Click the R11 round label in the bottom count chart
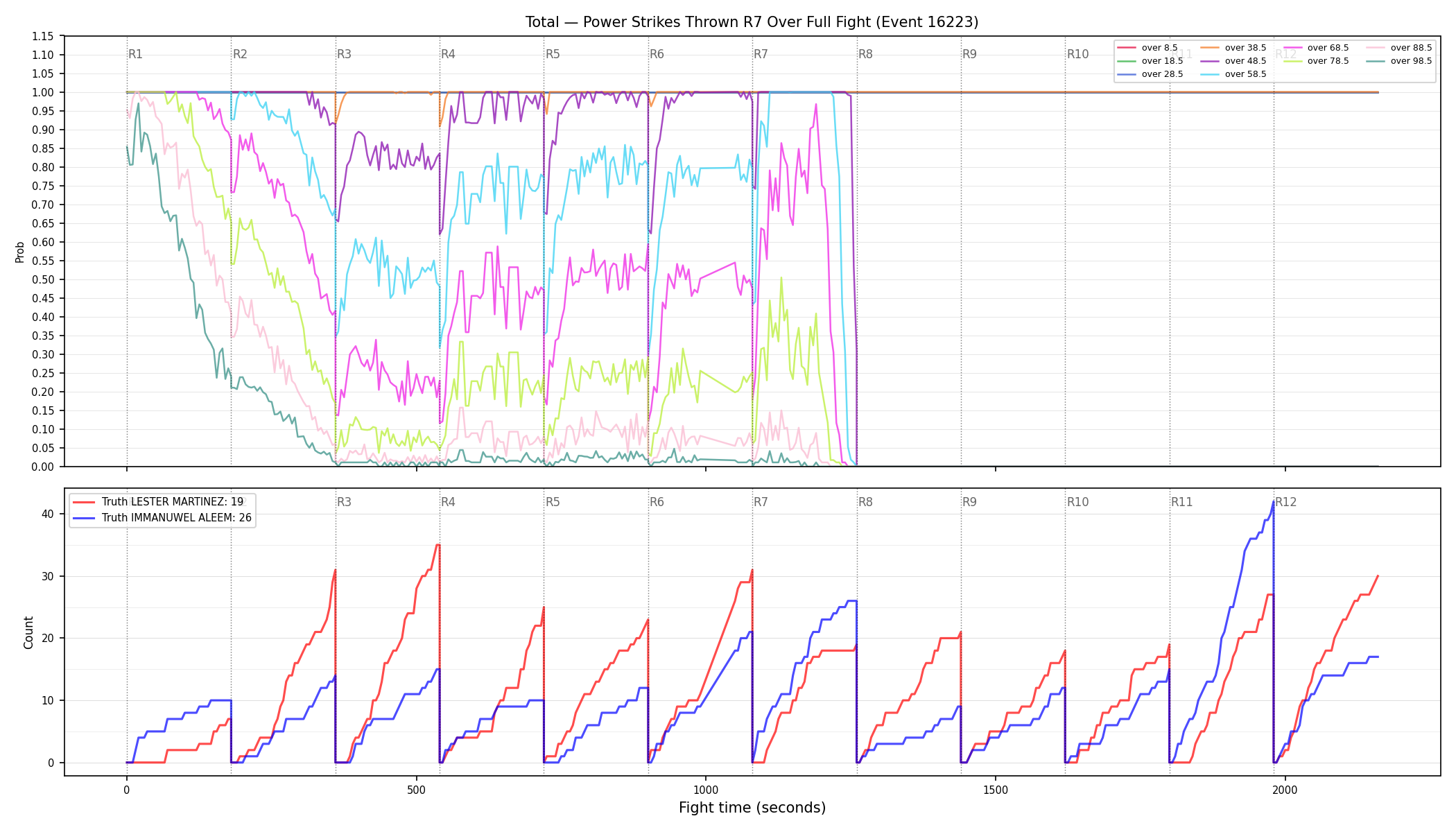Screen dimensions: 1456x832 pos(1181,502)
